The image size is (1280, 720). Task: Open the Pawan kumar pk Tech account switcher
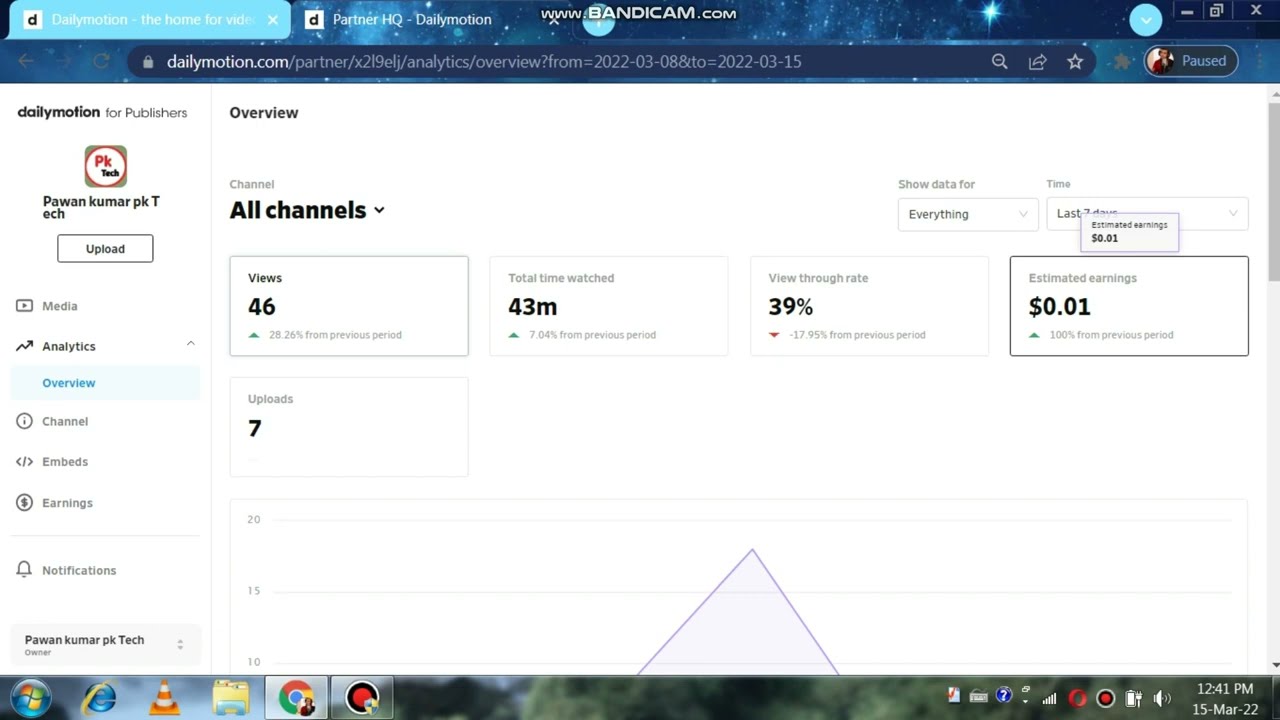105,645
